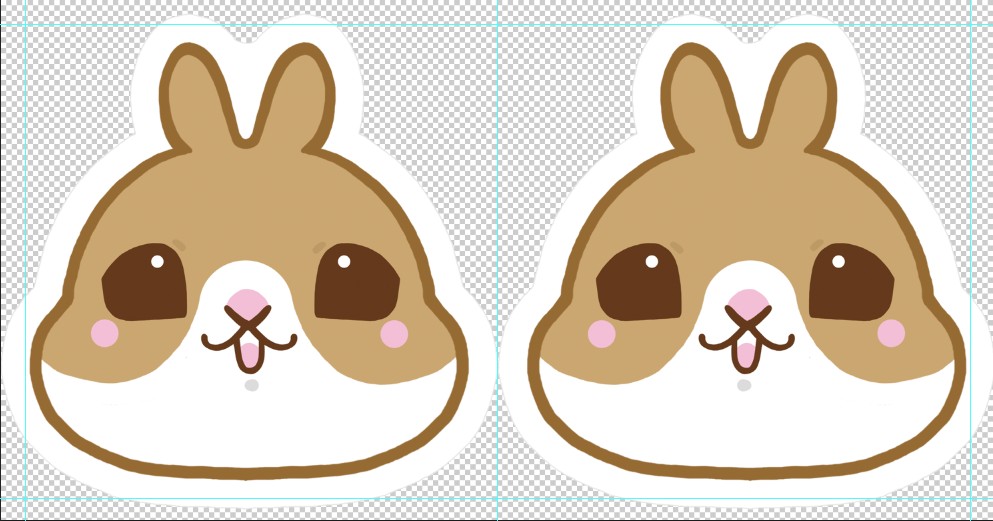Click the left bunny's left pink cheek
The width and height of the screenshot is (993, 521).
105,333
